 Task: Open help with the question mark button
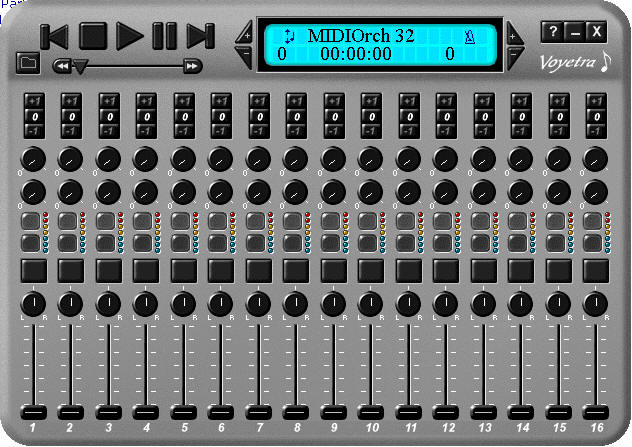pyautogui.click(x=552, y=31)
